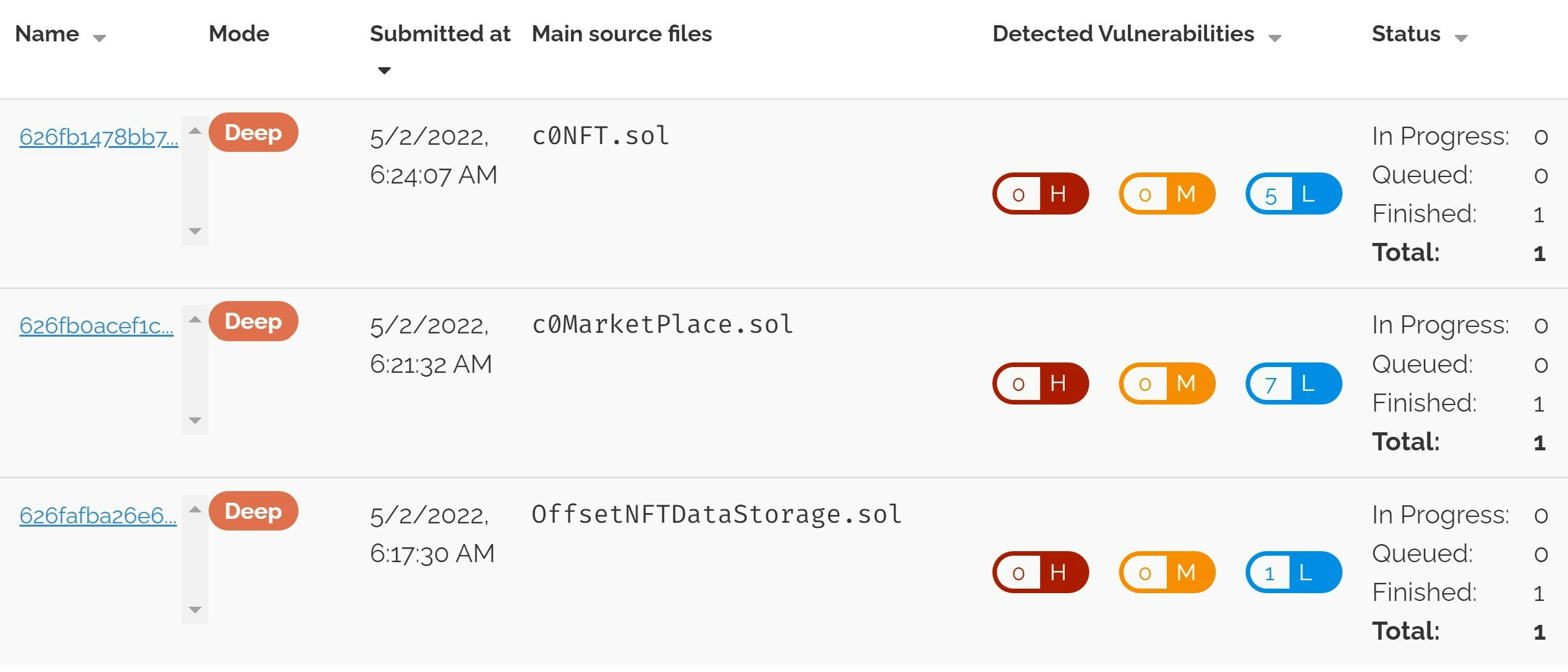Click the Deep mode badge for c0MarketPlace.sol

pos(253,321)
